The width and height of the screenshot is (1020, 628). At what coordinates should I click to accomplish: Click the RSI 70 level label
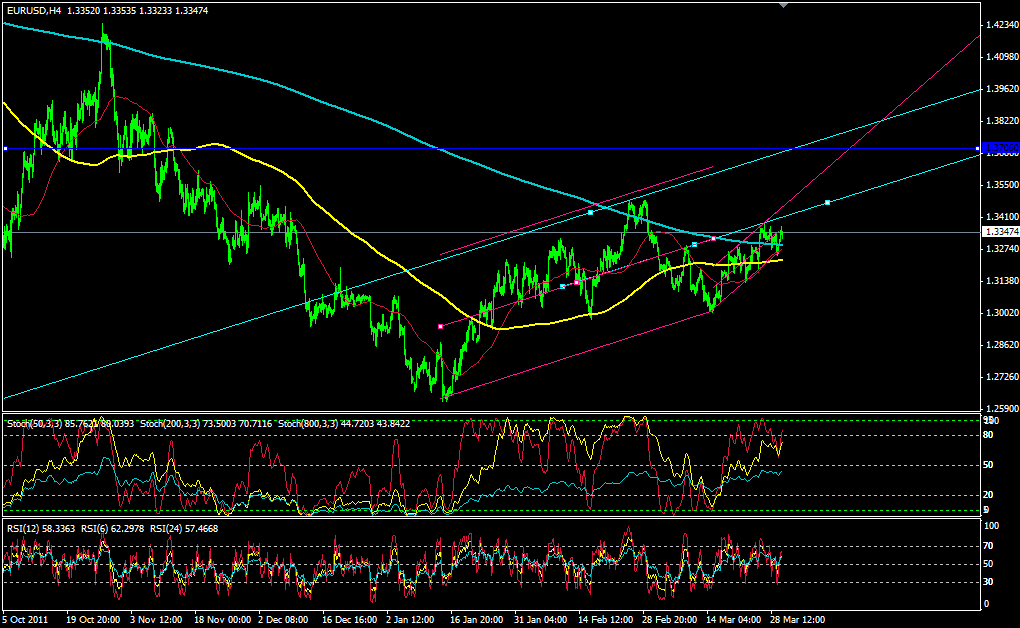coord(987,546)
